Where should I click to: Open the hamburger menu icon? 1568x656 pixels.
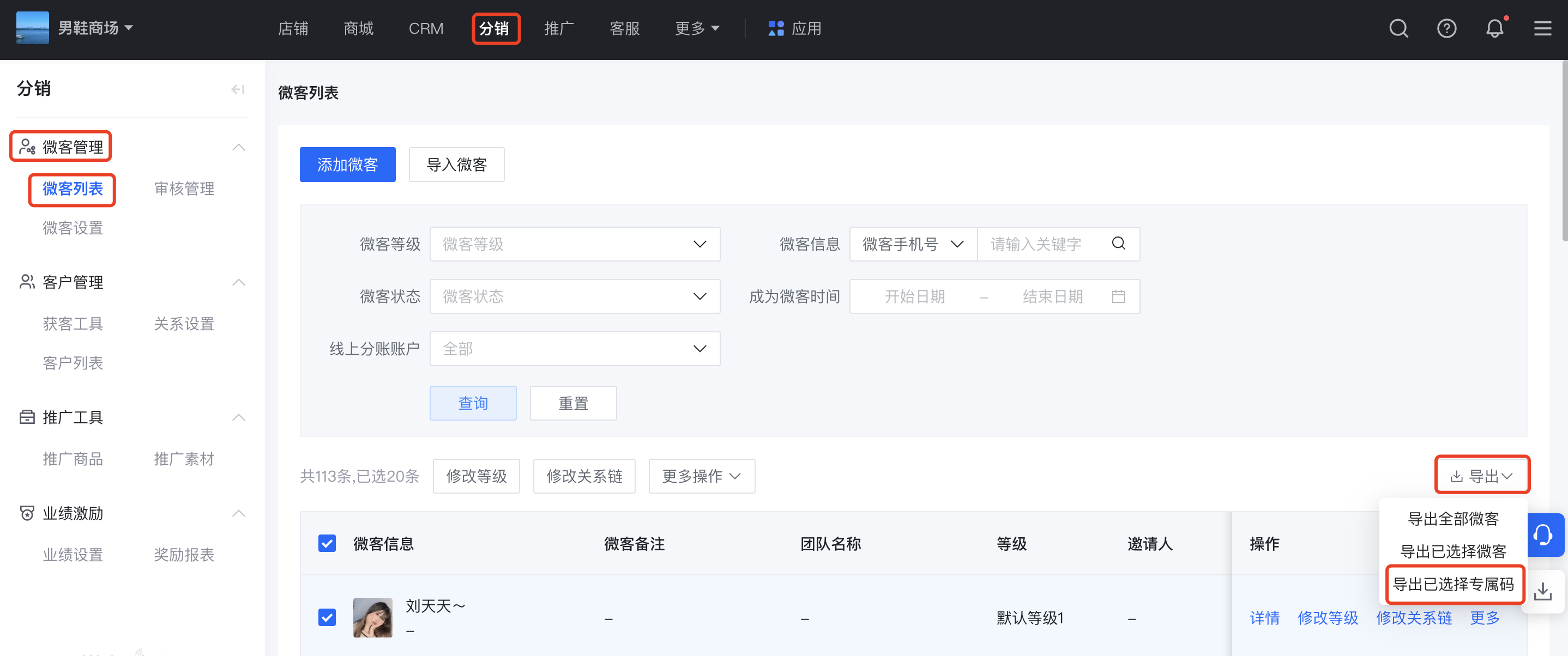[x=1542, y=28]
